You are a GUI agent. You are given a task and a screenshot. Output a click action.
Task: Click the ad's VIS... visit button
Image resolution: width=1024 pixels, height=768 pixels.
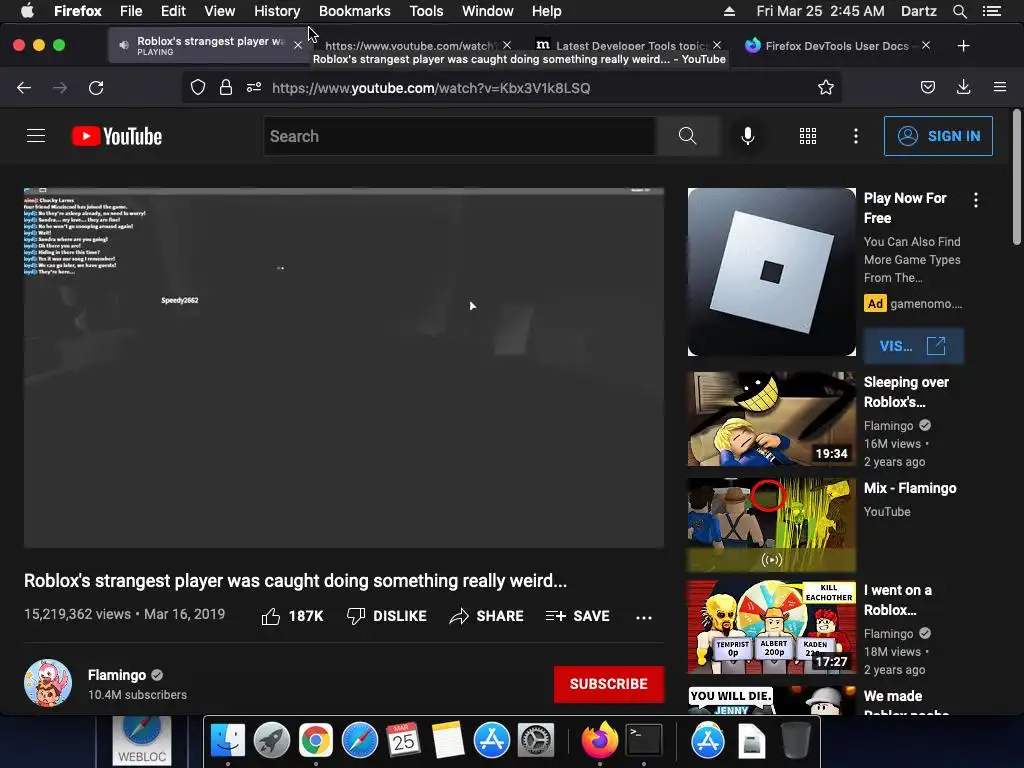(913, 345)
